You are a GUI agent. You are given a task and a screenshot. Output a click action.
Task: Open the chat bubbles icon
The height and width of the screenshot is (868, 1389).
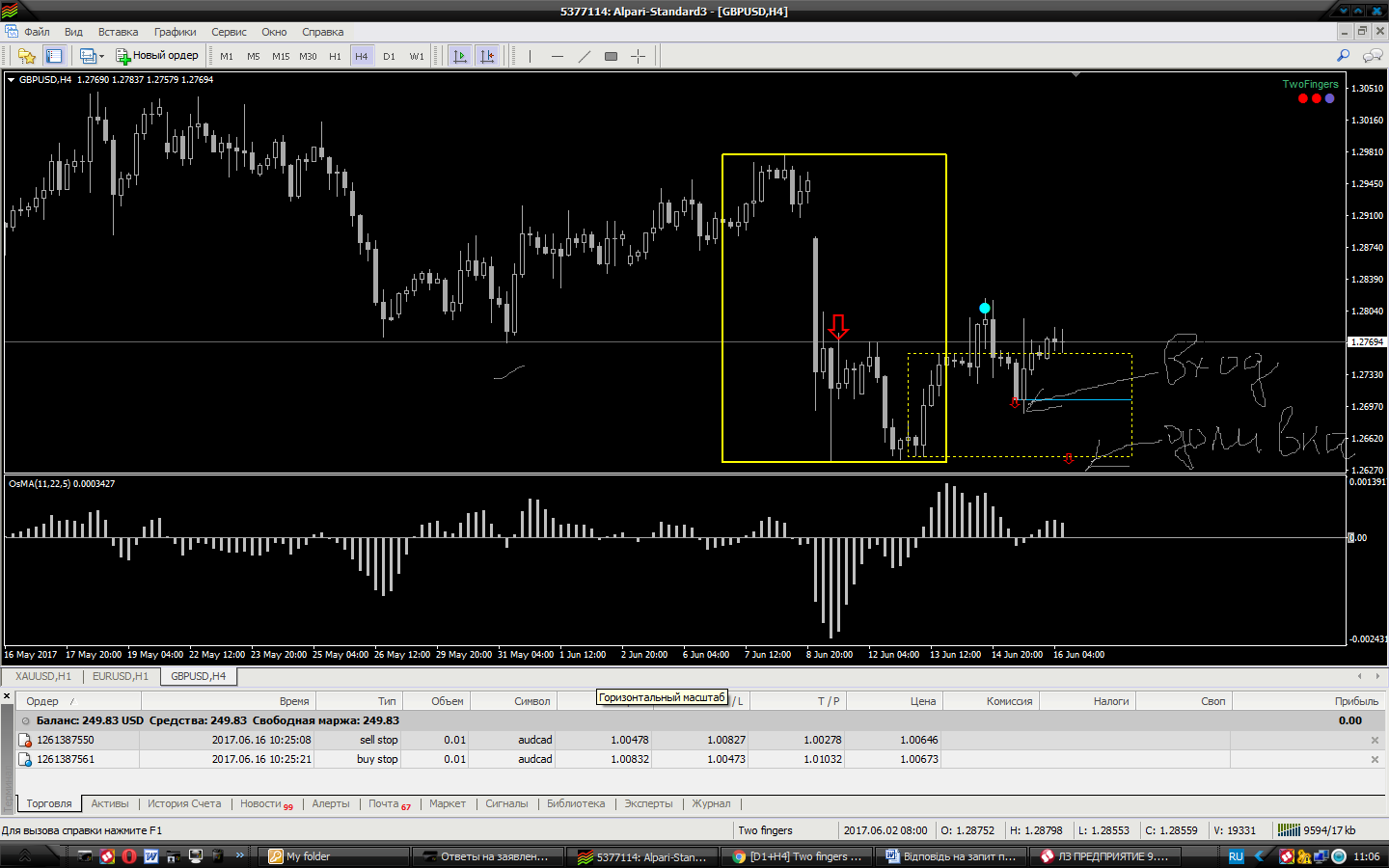coord(1373,56)
